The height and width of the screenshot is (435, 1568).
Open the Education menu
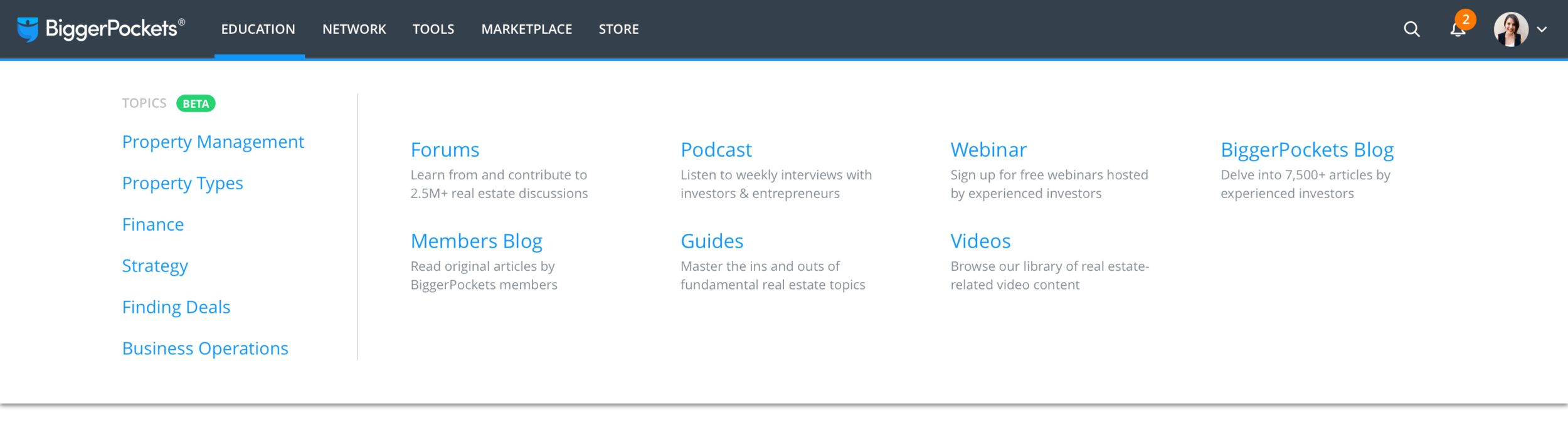tap(258, 29)
